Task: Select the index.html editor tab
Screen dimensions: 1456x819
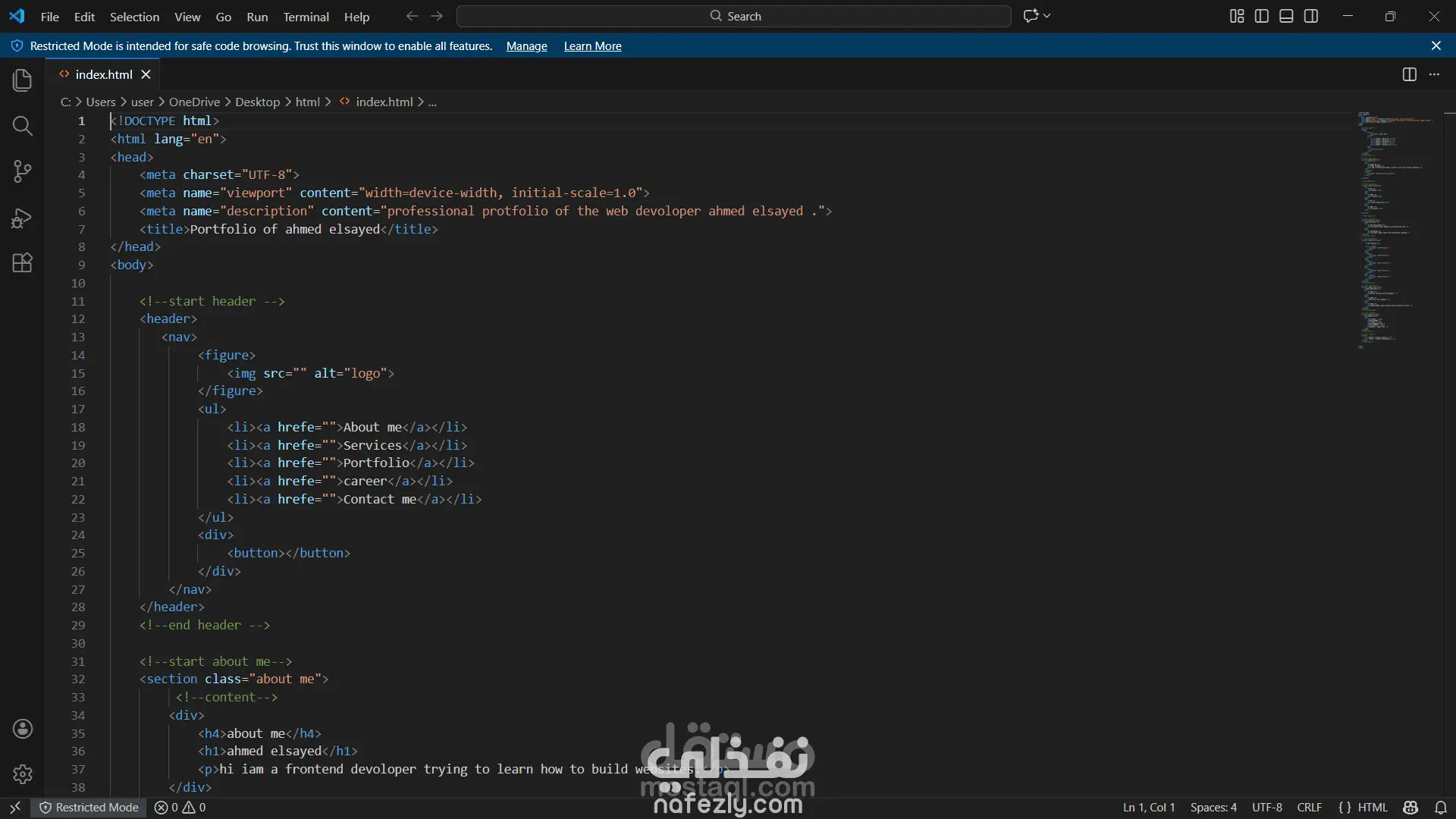Action: pos(103,74)
